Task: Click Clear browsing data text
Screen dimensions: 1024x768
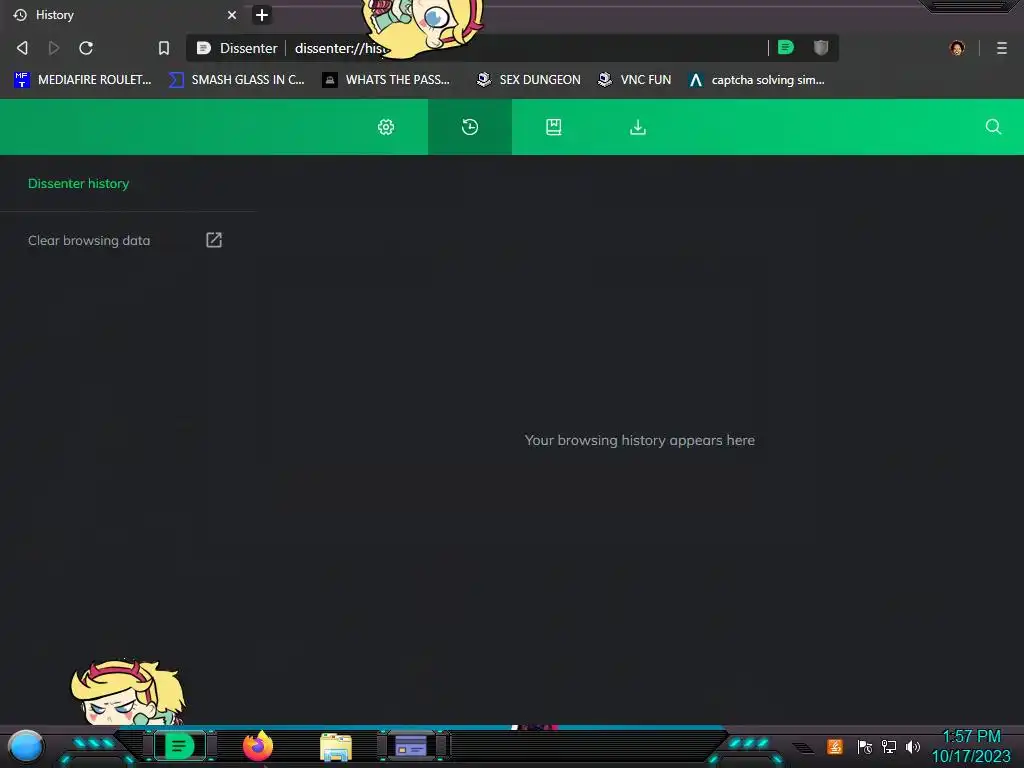Action: 89,240
